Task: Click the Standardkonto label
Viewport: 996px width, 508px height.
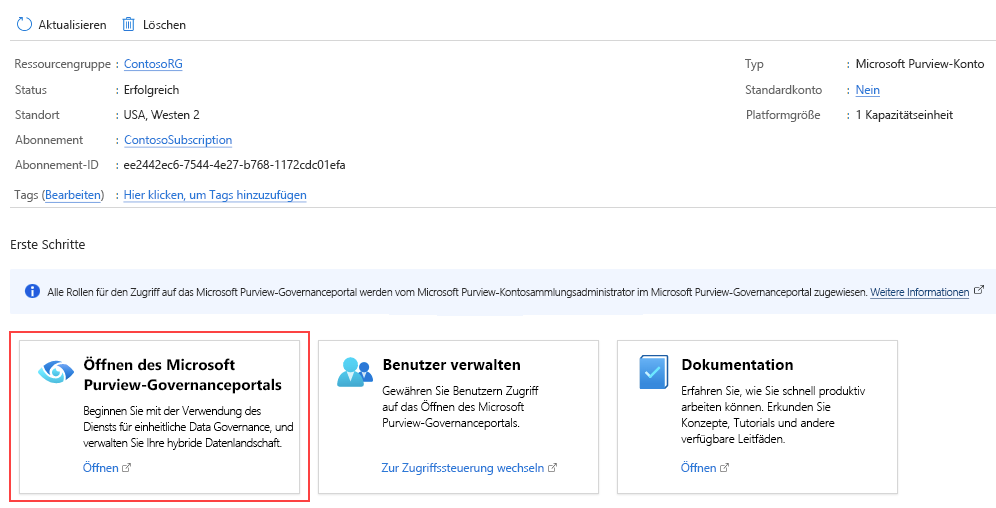Action: 784,90
